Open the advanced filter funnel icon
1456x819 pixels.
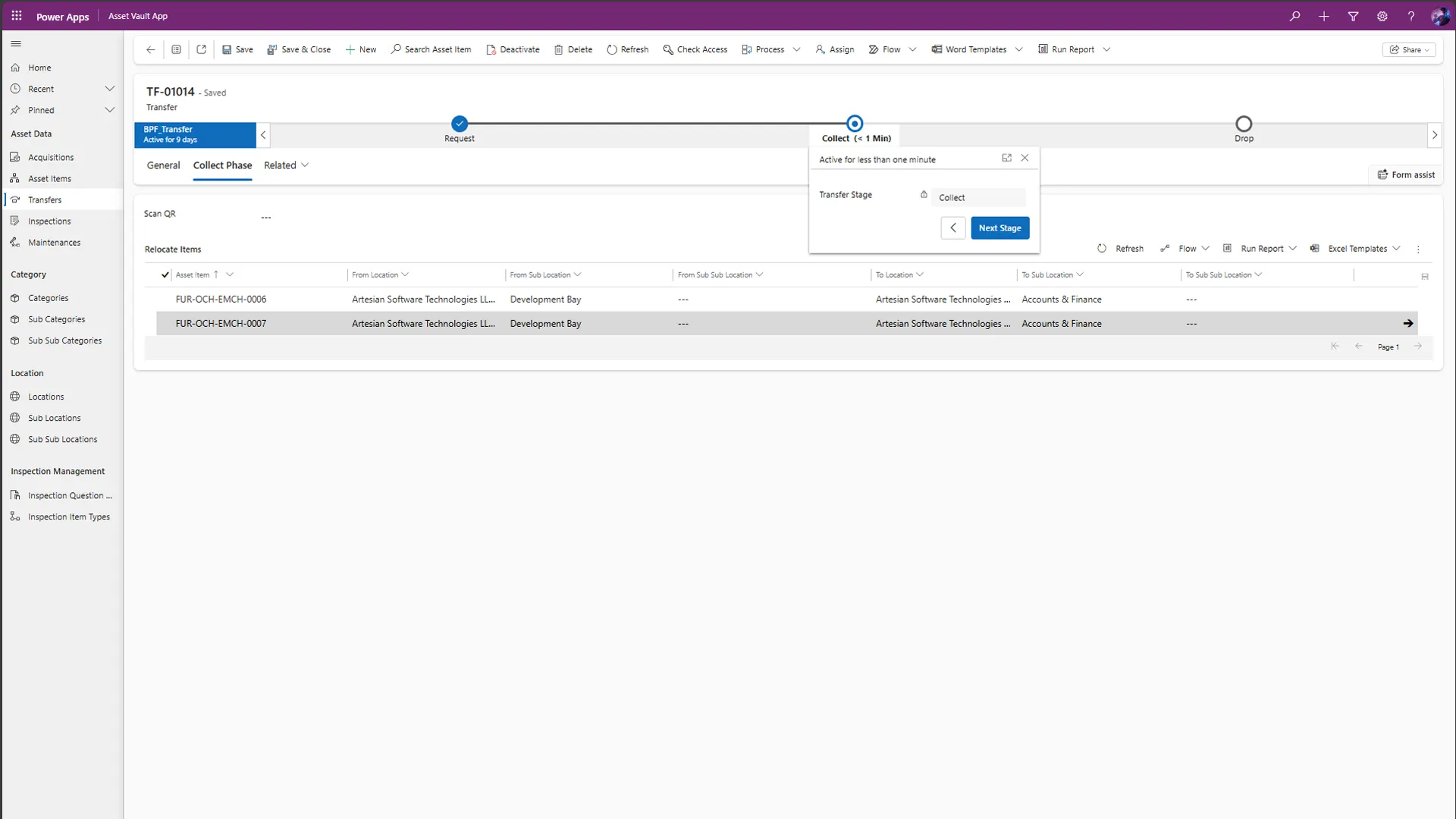pyautogui.click(x=1353, y=16)
